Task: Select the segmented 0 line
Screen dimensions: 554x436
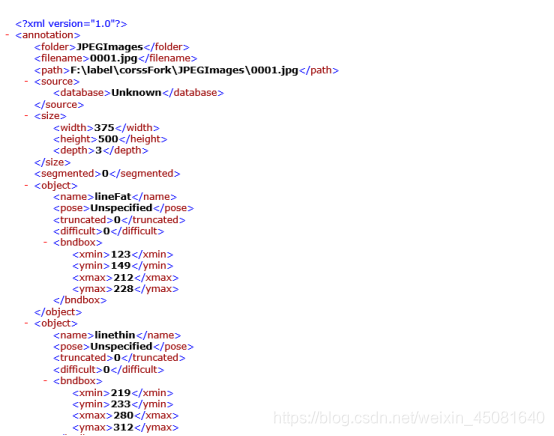Action: click(107, 173)
